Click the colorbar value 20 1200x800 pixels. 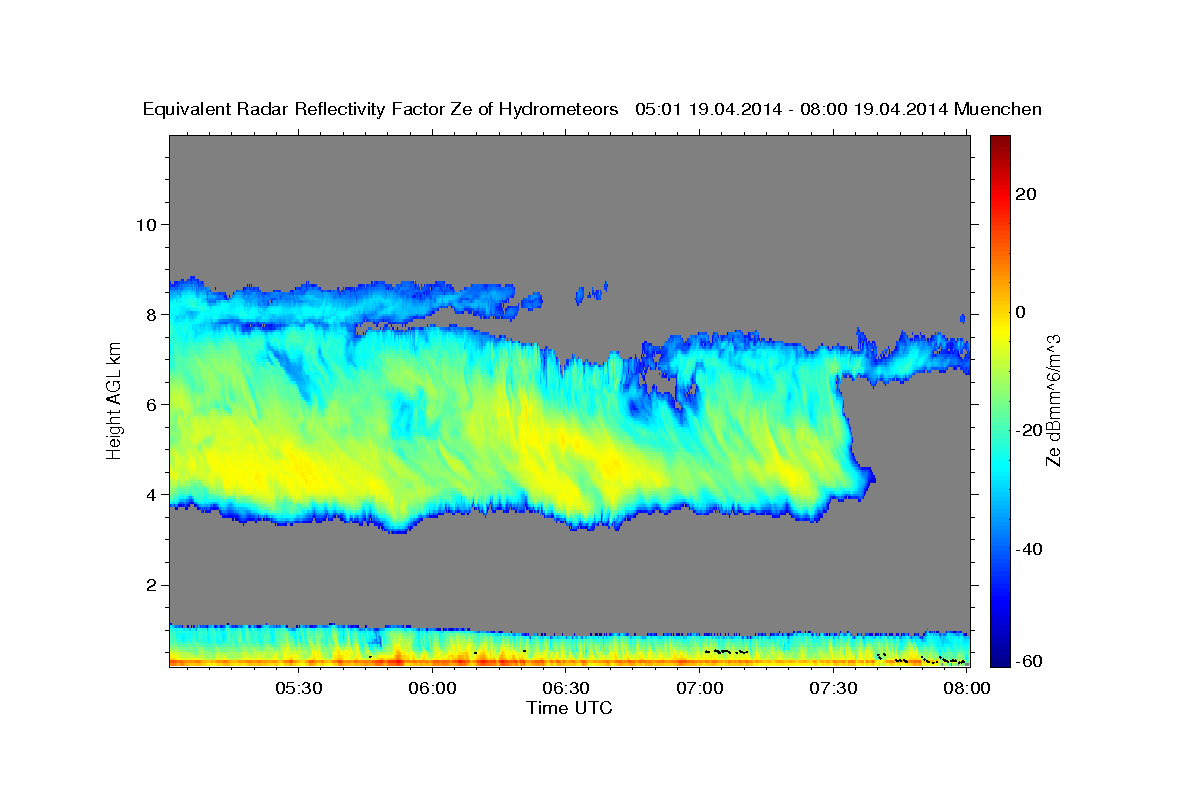tap(1024, 194)
